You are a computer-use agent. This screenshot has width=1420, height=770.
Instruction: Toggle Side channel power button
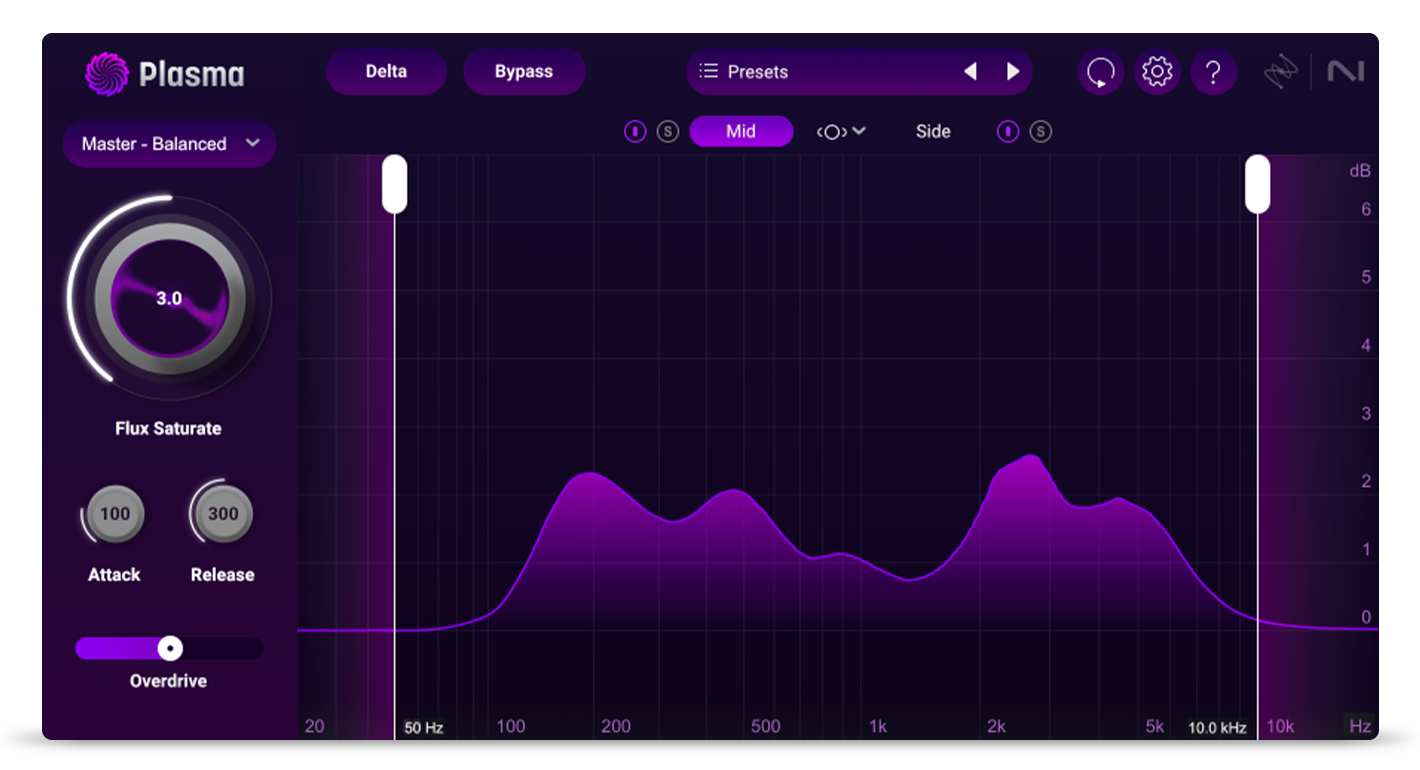(x=1008, y=131)
